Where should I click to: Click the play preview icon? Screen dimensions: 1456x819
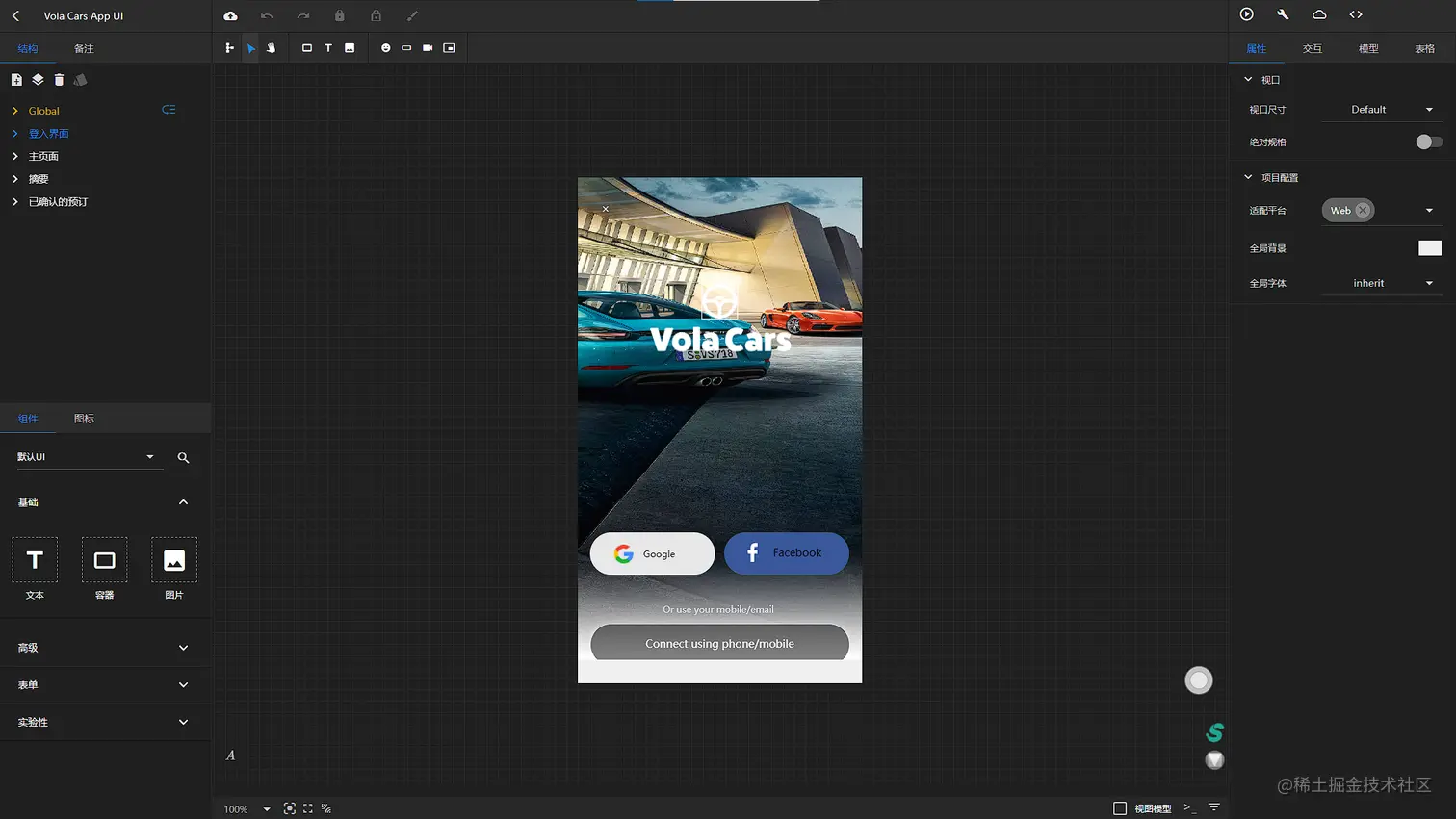[1246, 14]
